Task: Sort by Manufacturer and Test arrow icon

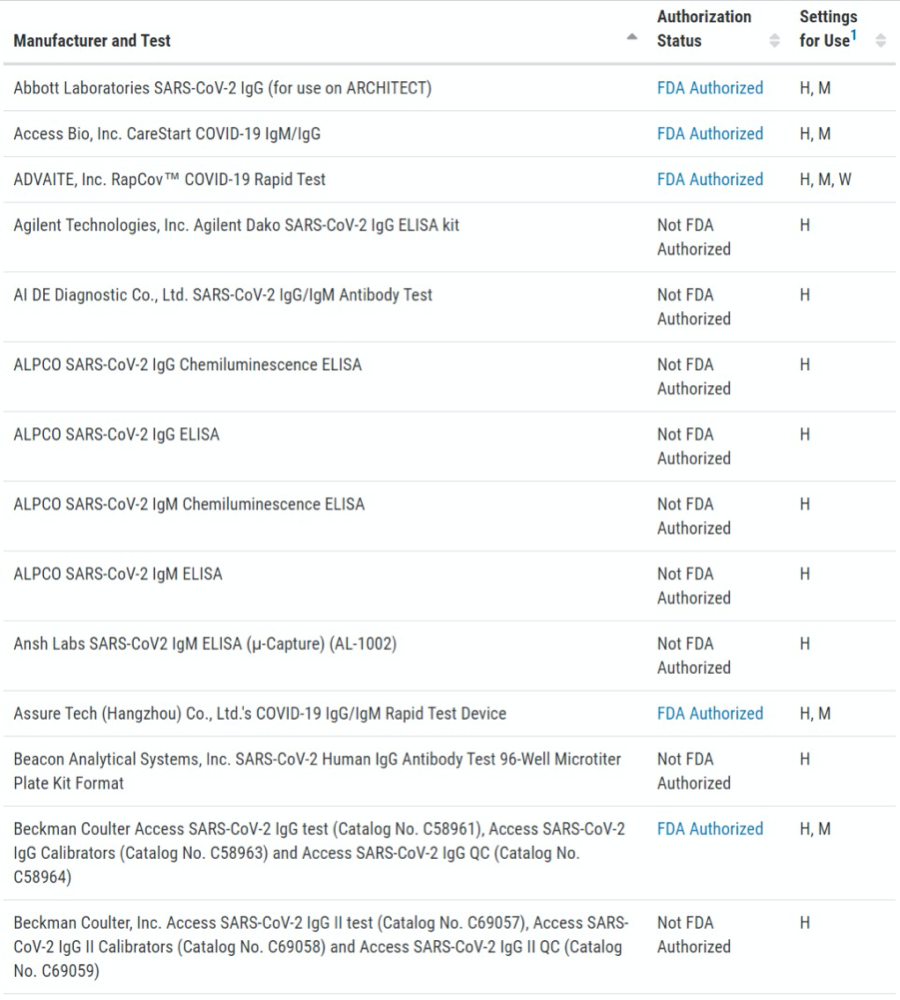Action: click(631, 38)
